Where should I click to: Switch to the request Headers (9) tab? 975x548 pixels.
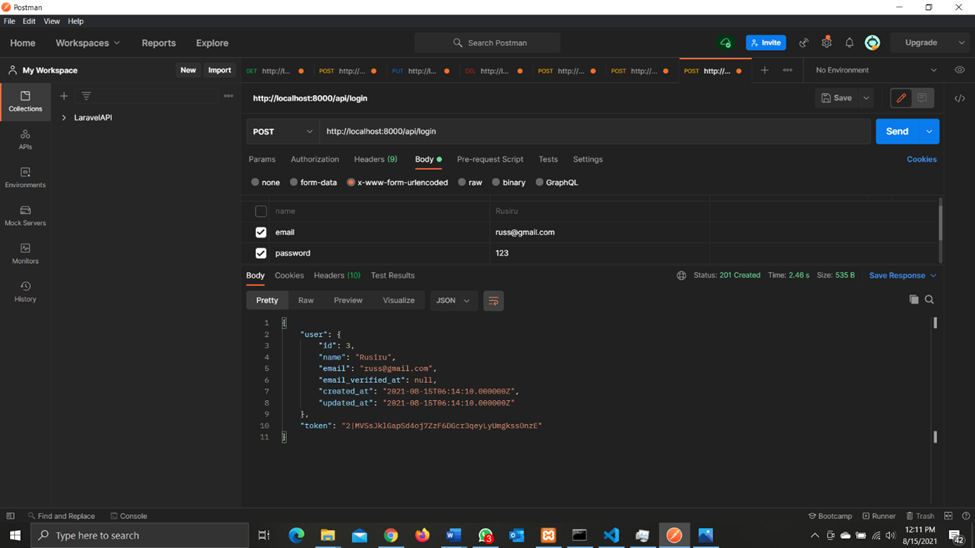point(376,159)
